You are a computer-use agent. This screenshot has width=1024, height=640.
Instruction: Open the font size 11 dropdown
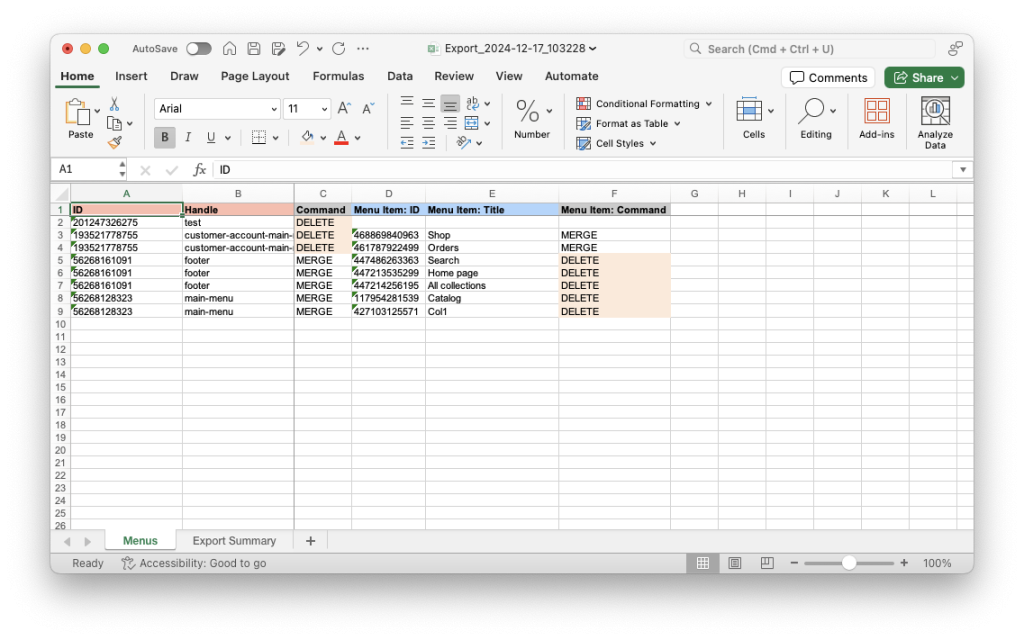[324, 108]
